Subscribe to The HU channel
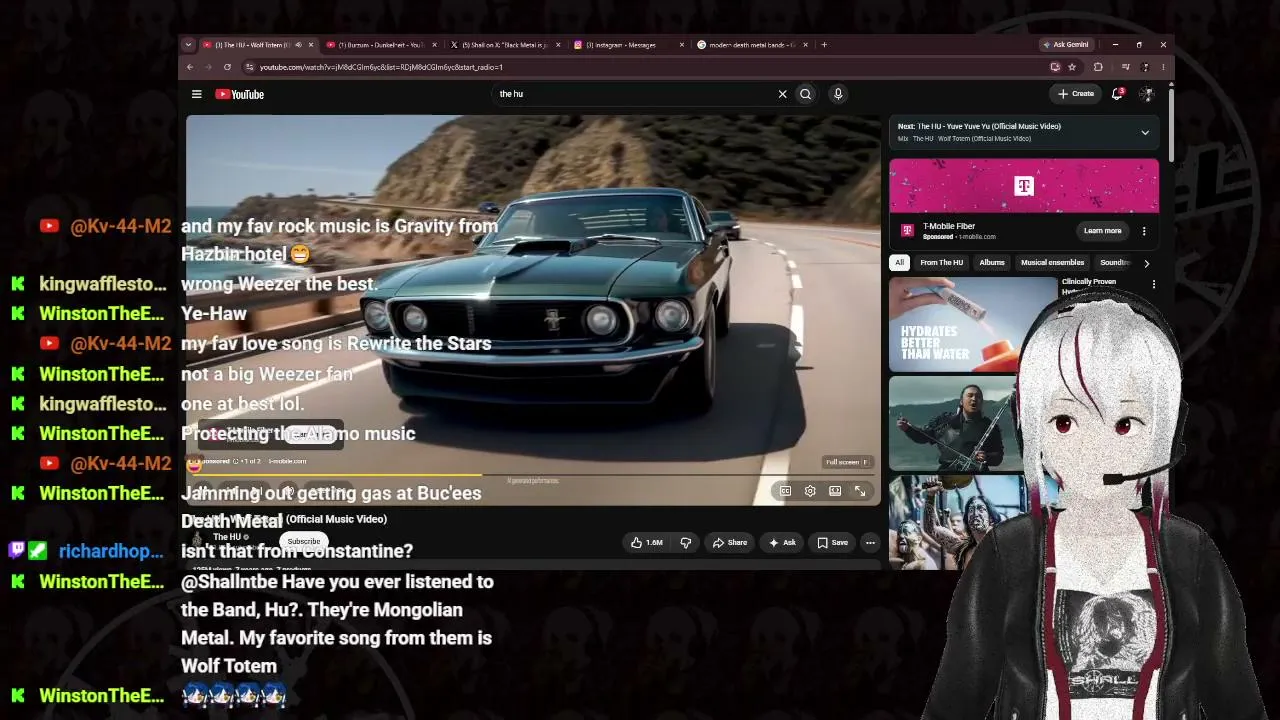This screenshot has height=720, width=1280. (x=304, y=542)
